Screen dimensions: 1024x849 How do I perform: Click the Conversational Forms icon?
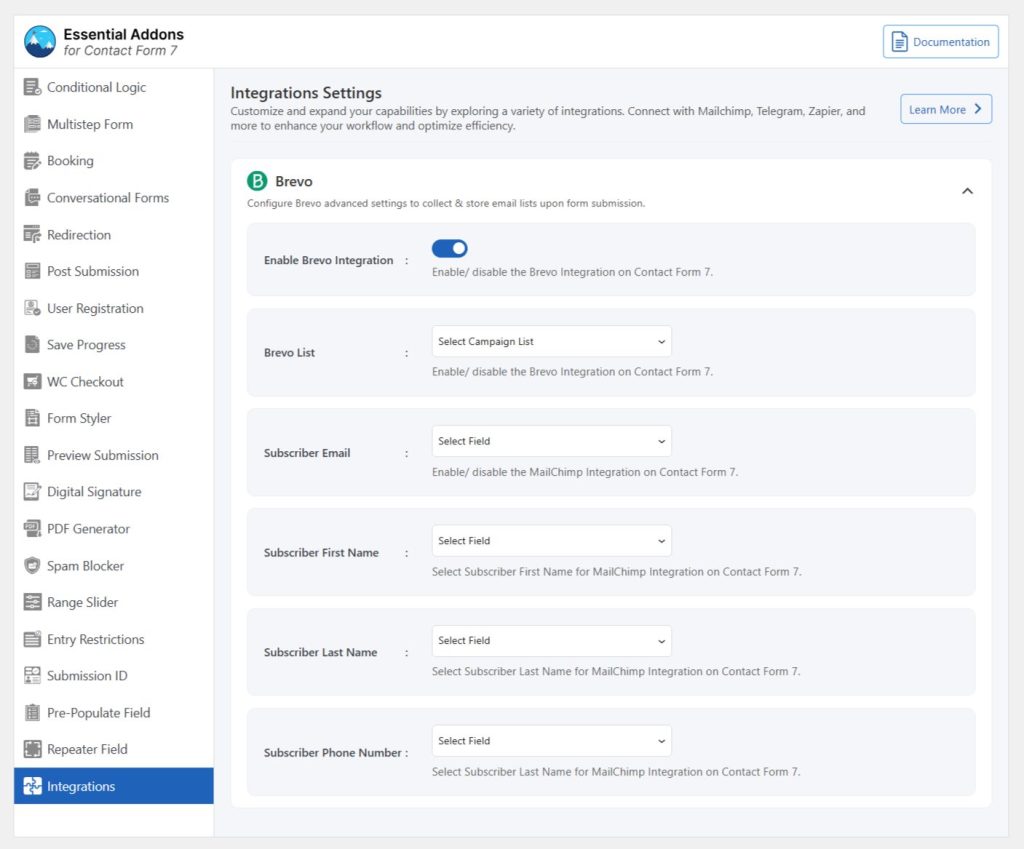[32, 197]
